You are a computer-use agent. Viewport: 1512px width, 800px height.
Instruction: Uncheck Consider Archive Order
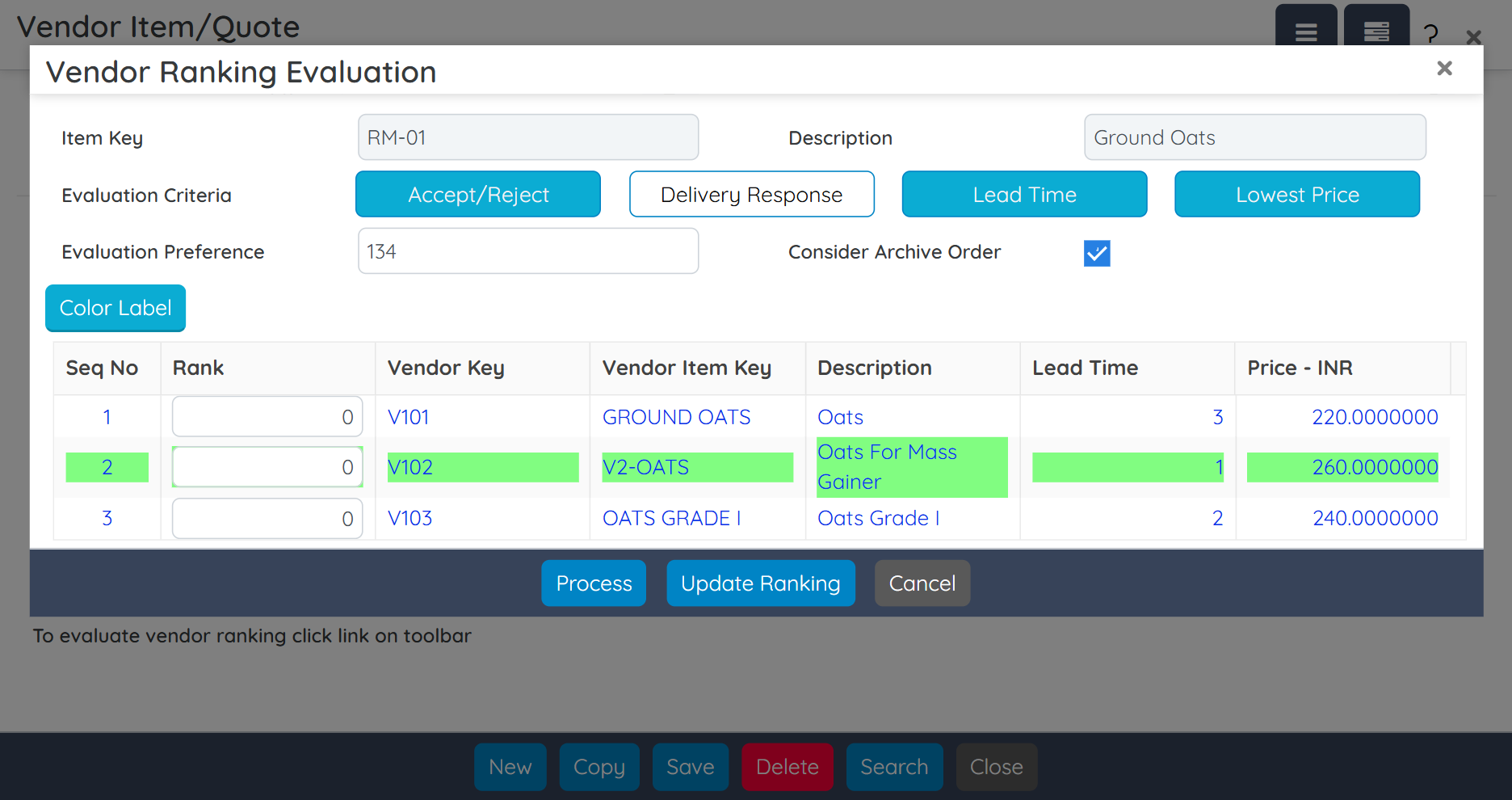[1096, 253]
